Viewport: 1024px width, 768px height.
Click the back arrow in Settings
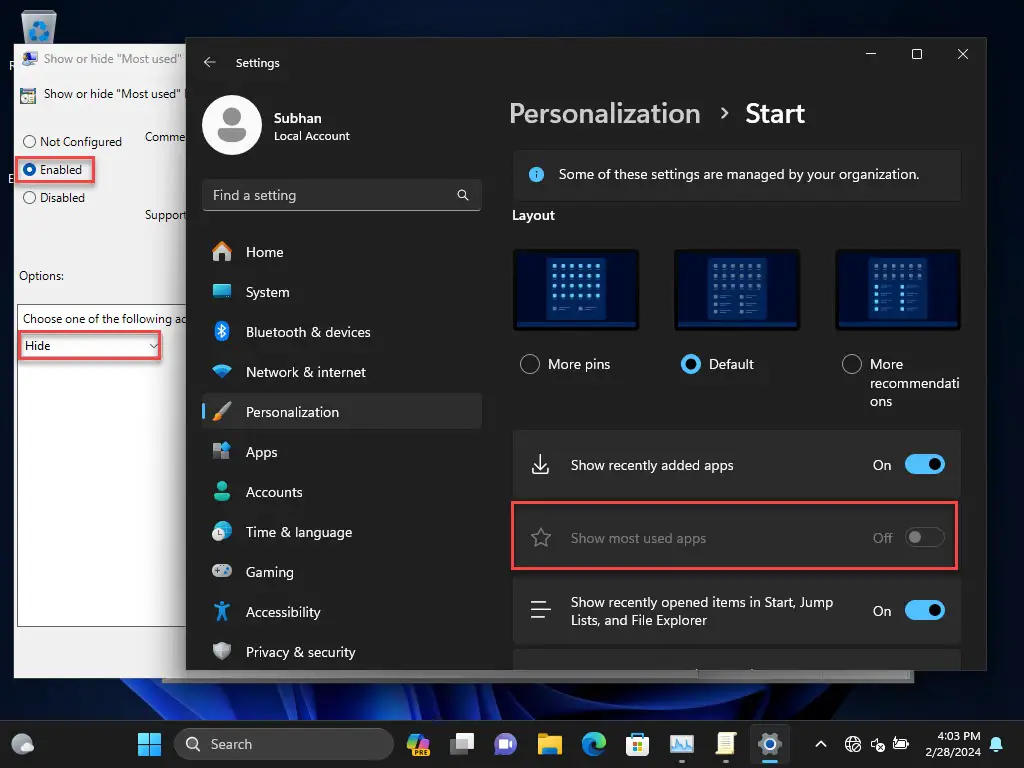coord(210,63)
